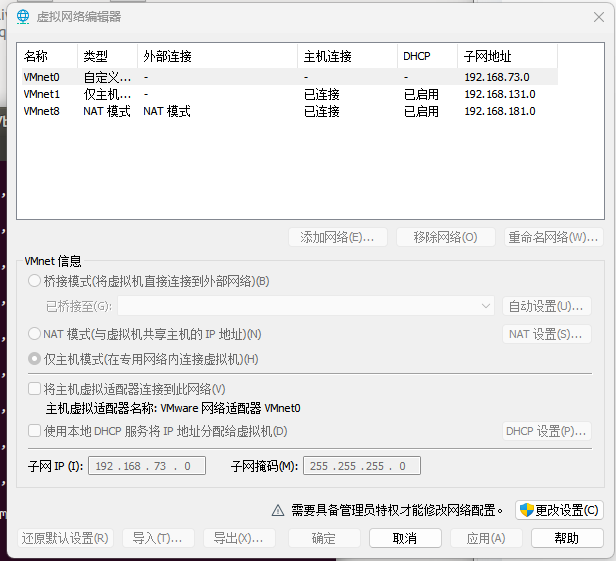
Task: Click 导入(T) button
Action: tap(158, 538)
